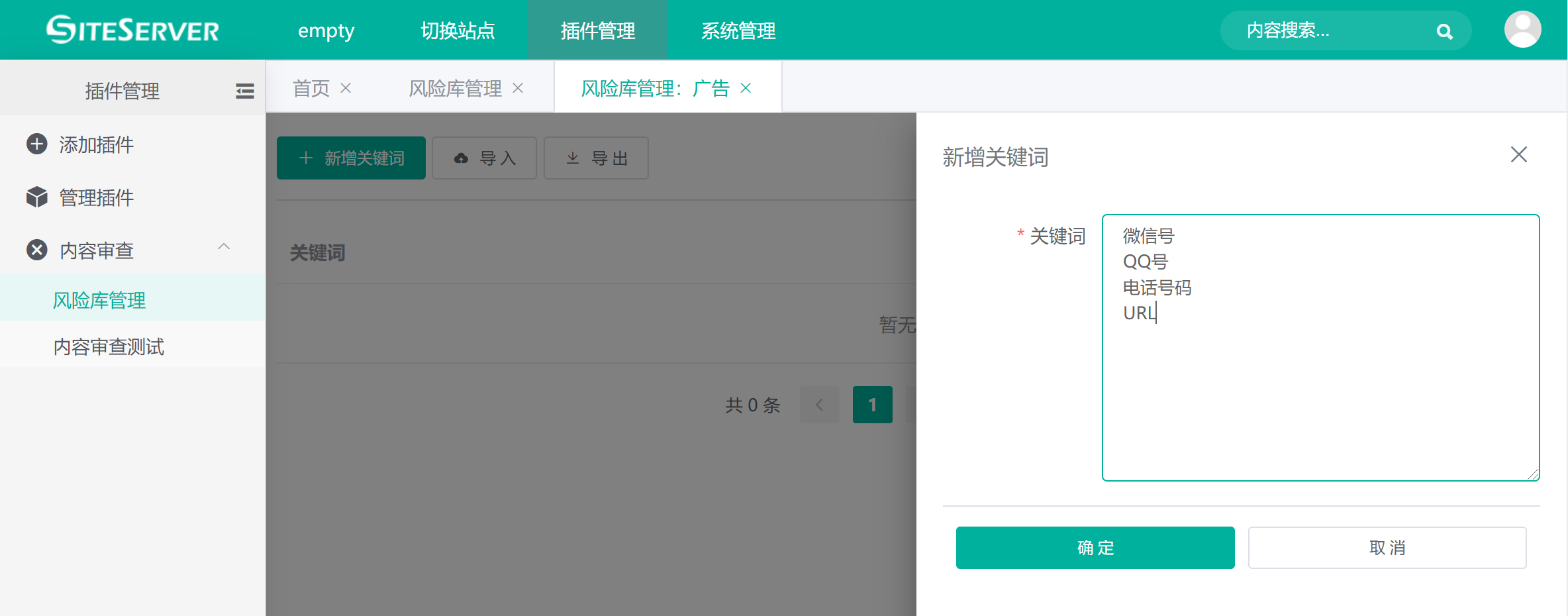The height and width of the screenshot is (616, 1568).
Task: Toggle the sidebar collapse hamburger icon
Action: [245, 91]
